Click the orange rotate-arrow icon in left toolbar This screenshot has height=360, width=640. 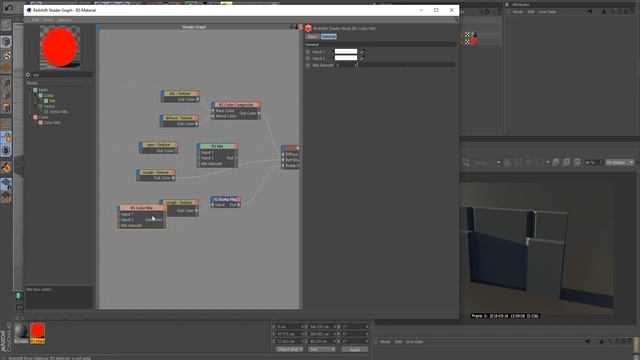[x=6, y=168]
